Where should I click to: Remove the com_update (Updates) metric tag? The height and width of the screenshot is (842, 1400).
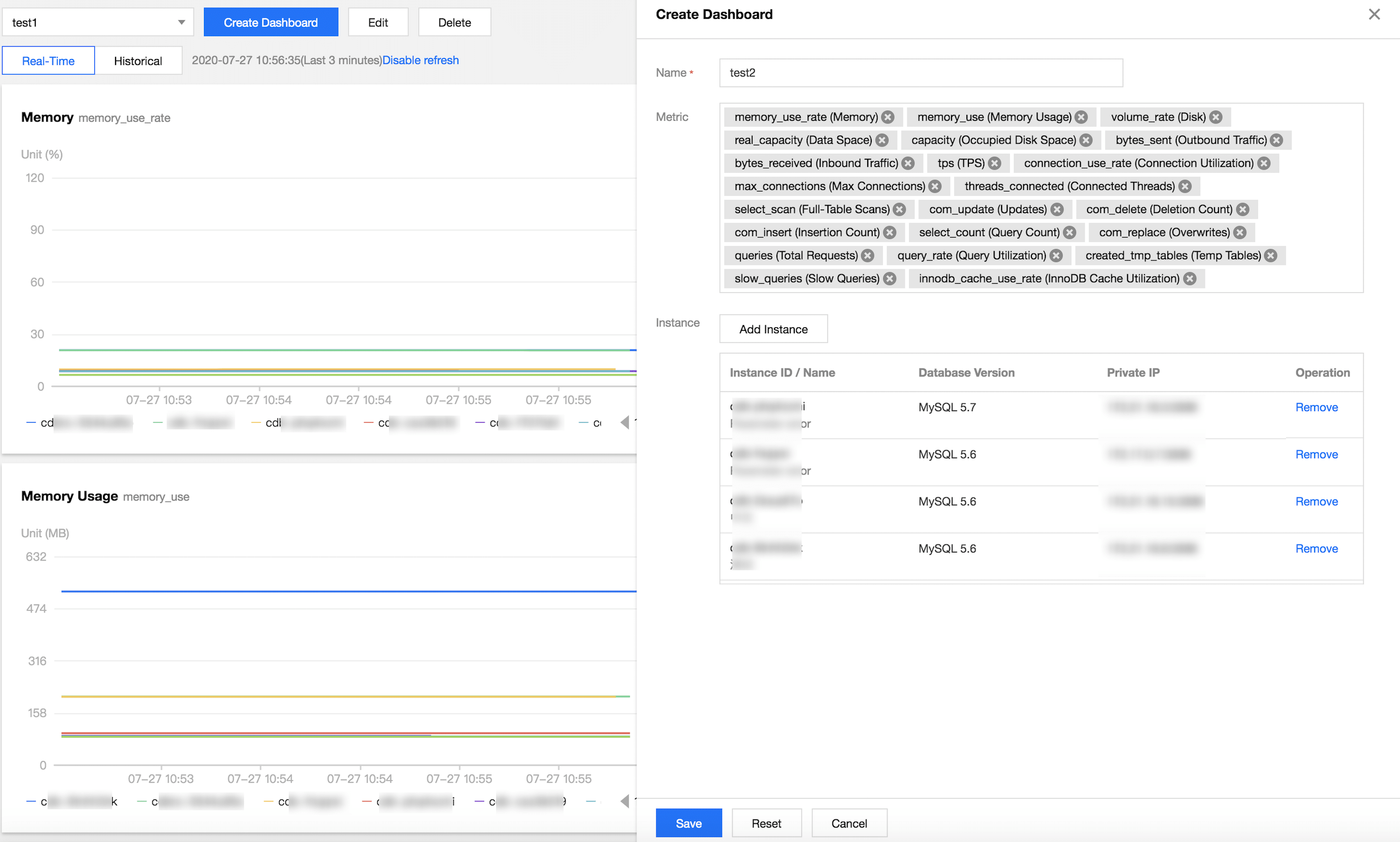point(1057,209)
